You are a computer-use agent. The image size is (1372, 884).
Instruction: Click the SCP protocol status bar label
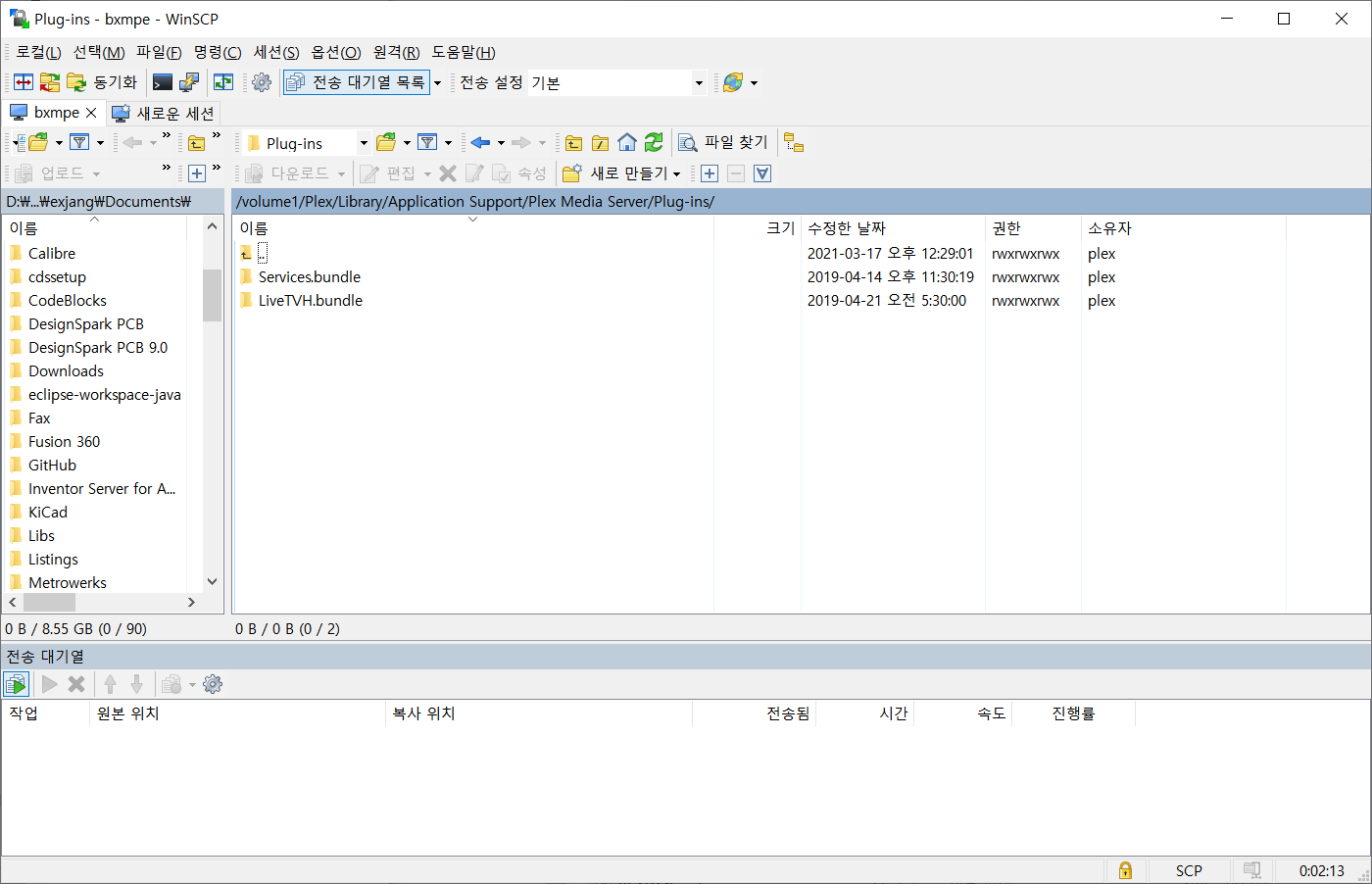point(1189,870)
